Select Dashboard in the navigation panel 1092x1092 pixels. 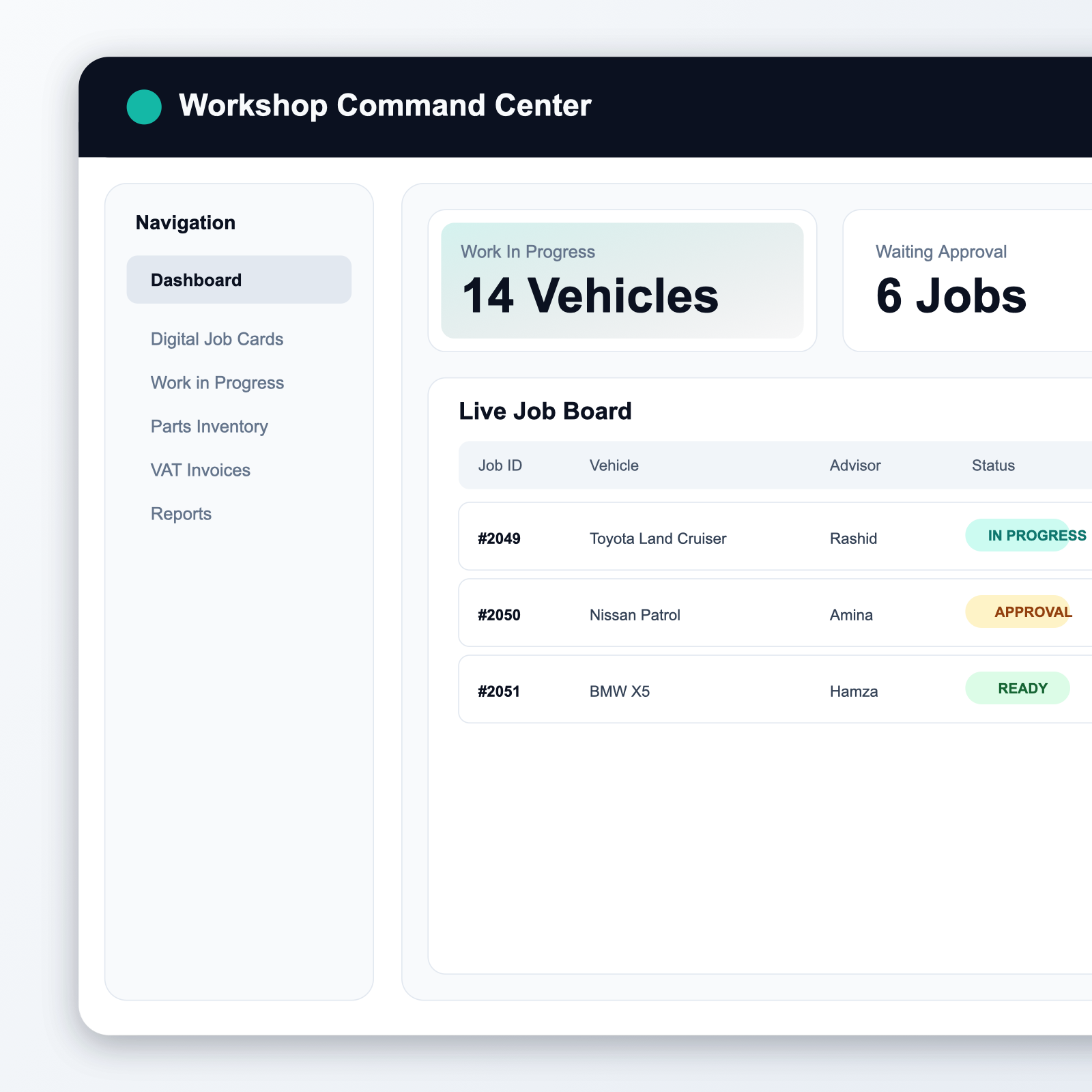195,279
